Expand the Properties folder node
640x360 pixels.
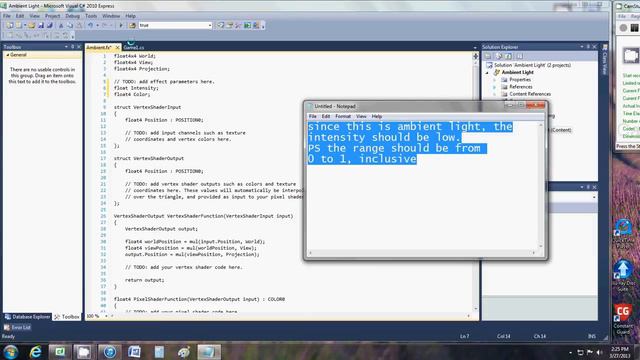click(x=495, y=80)
